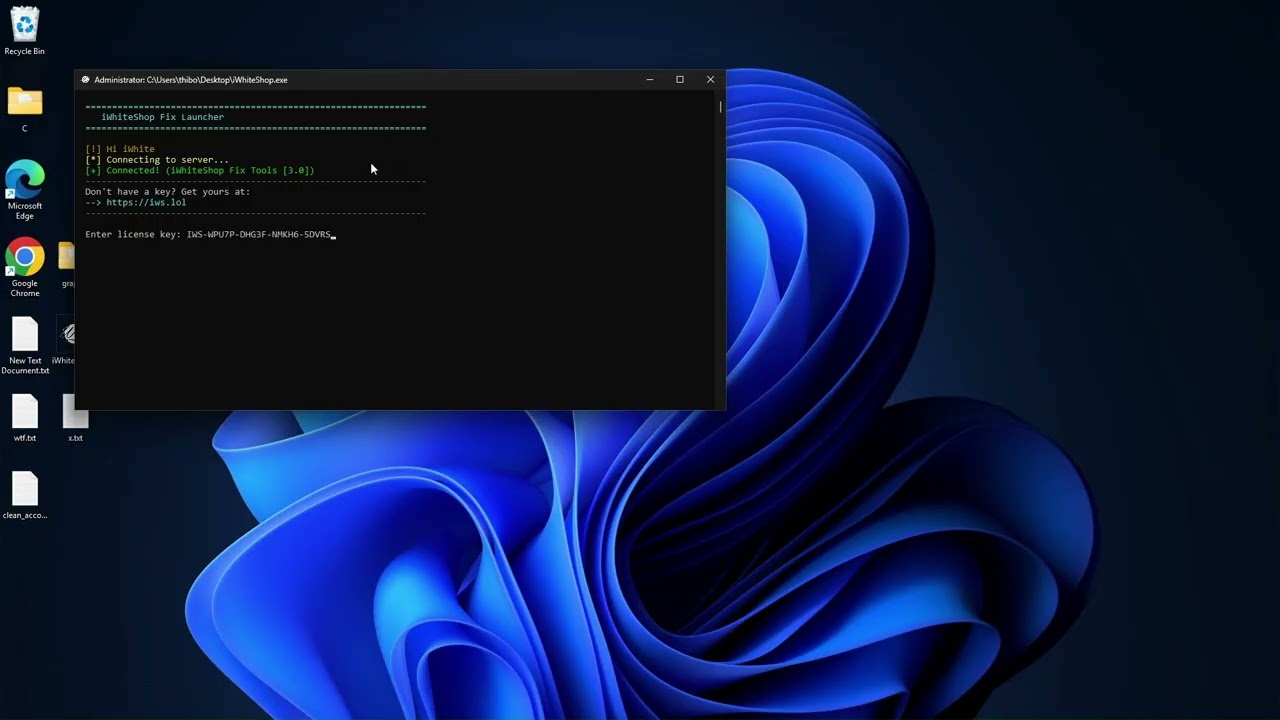This screenshot has width=1280, height=720.
Task: Select the wtf.txt file on the desktop
Action: (25, 418)
